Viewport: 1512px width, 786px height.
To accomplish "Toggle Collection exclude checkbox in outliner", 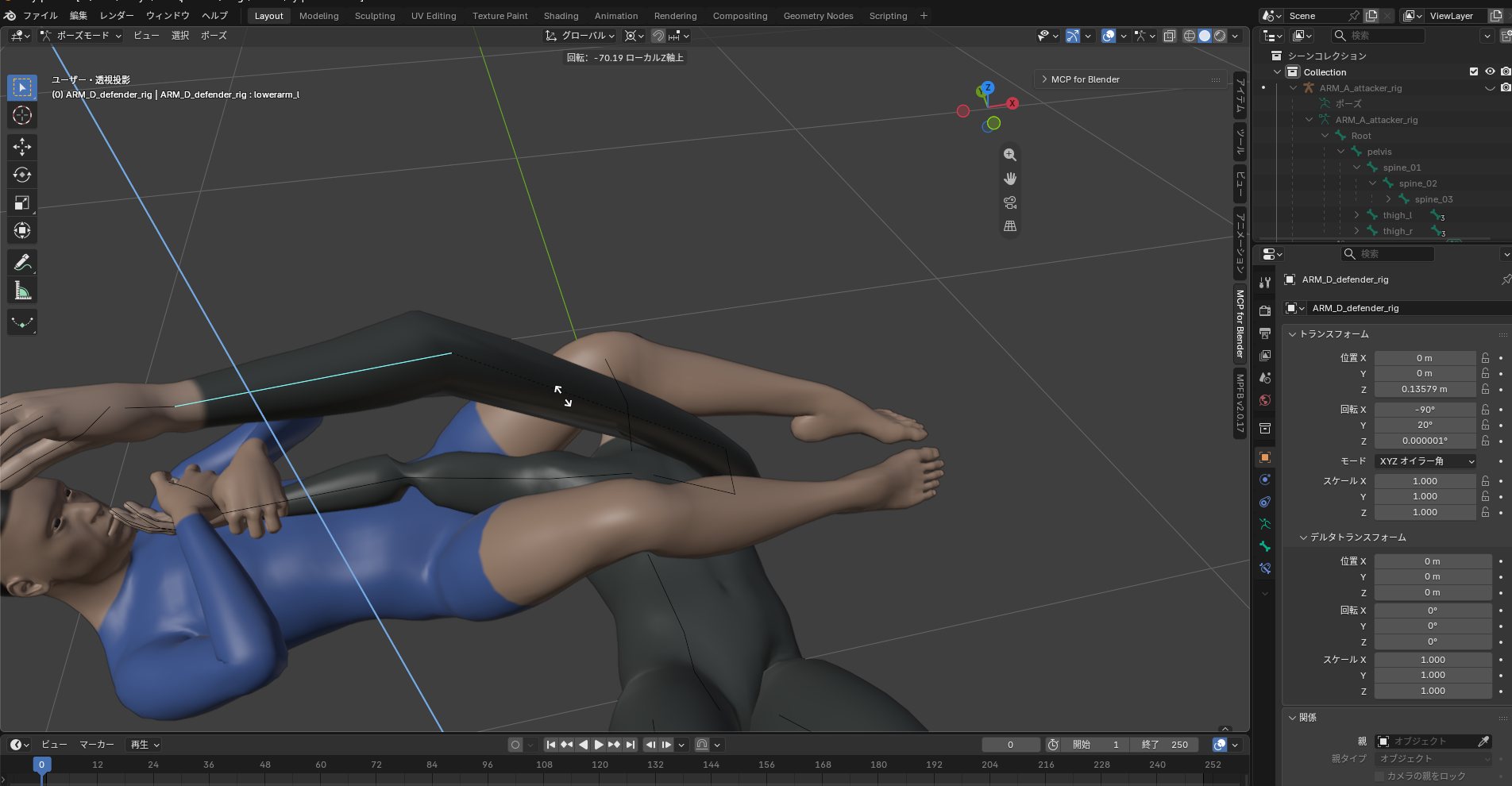I will pyautogui.click(x=1474, y=71).
